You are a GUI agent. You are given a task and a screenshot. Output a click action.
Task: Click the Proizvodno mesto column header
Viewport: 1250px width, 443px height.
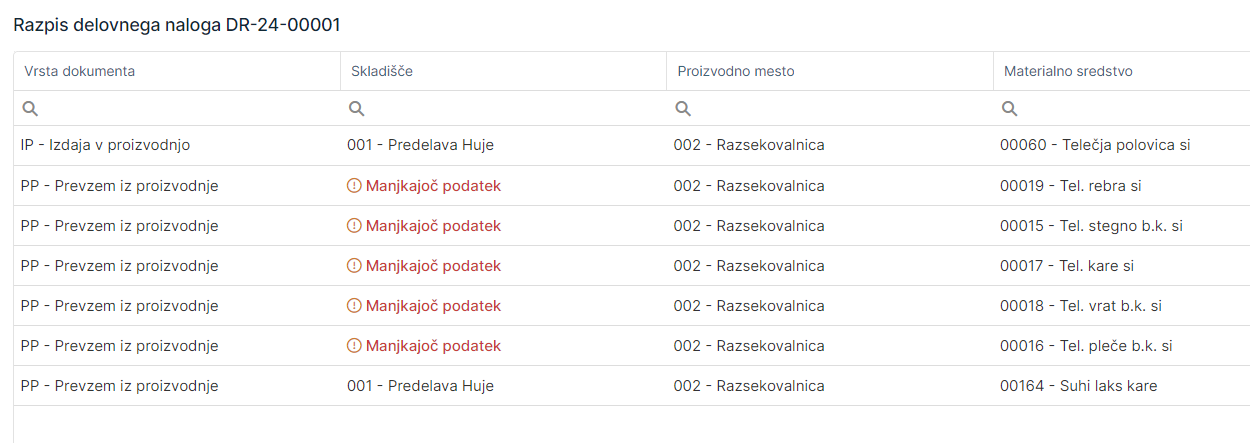pos(736,71)
